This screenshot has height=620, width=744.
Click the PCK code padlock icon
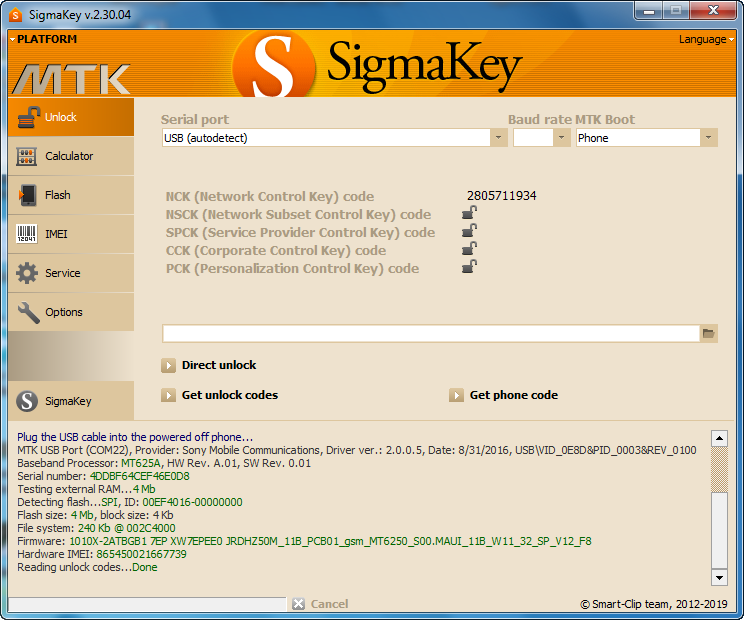[x=469, y=267]
